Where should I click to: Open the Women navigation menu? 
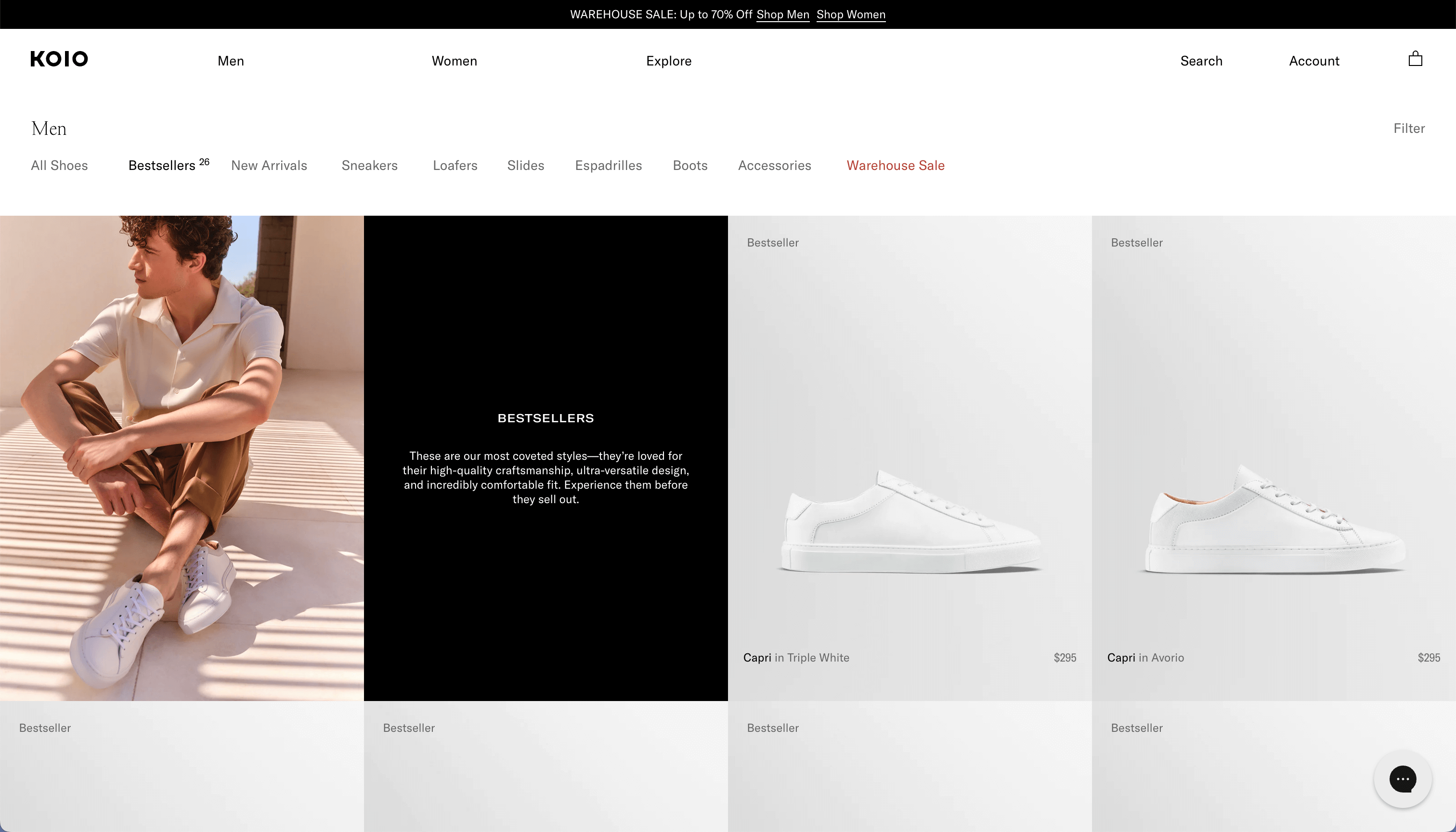click(455, 61)
